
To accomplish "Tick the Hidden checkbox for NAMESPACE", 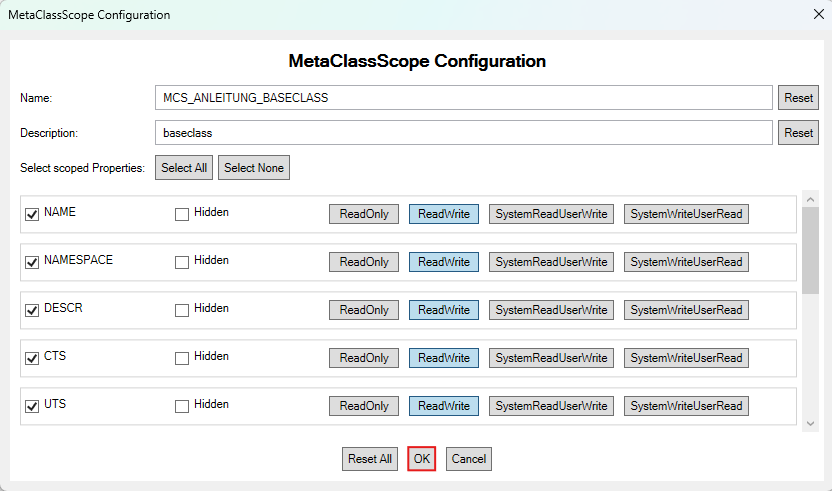I will tap(182, 262).
